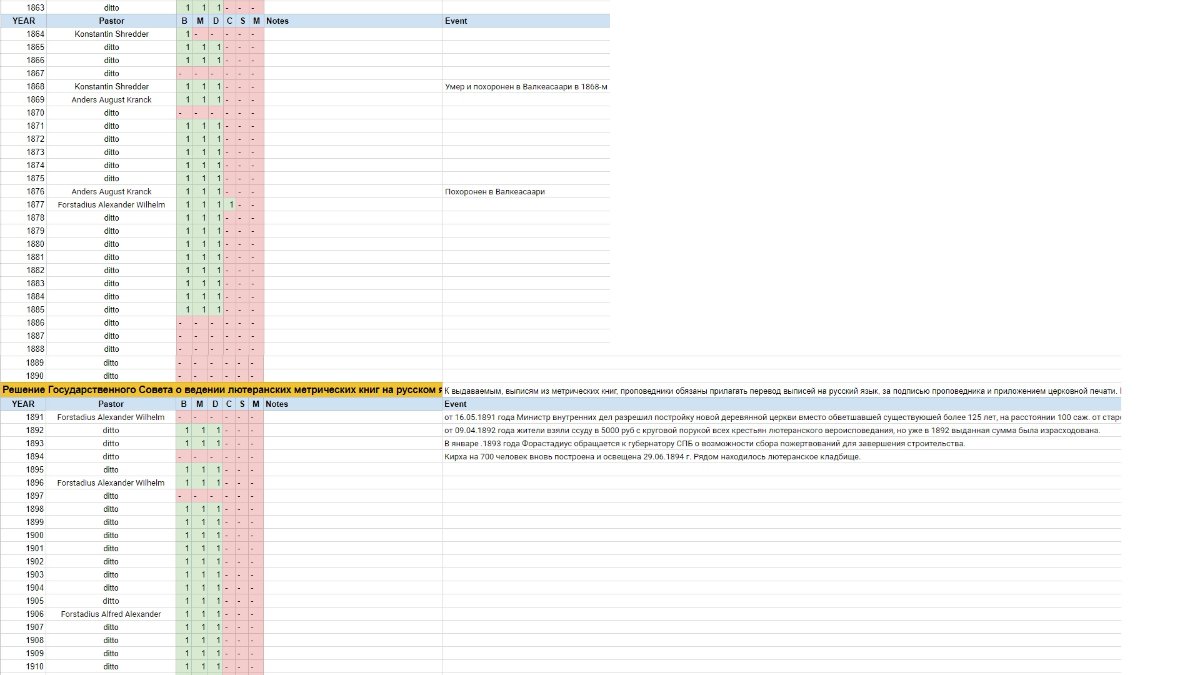Click the YEAR header above the 1891 row
Viewport: 1200px width, 675px height.
click(23, 404)
